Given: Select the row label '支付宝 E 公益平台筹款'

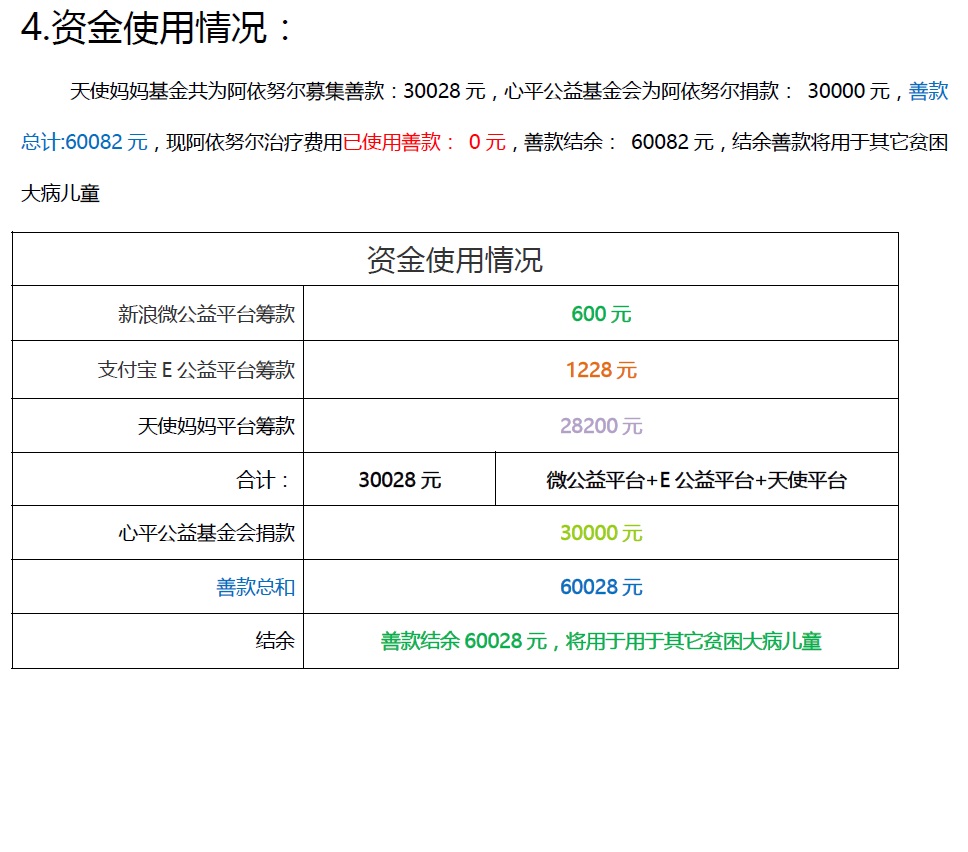Looking at the screenshot, I should click(x=196, y=370).
